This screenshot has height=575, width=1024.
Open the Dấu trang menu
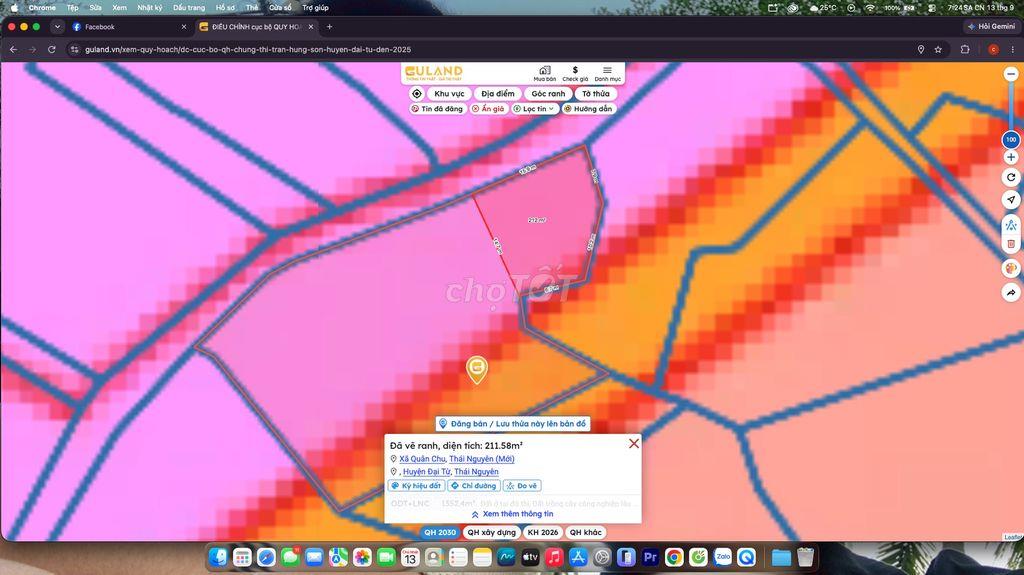click(x=189, y=8)
